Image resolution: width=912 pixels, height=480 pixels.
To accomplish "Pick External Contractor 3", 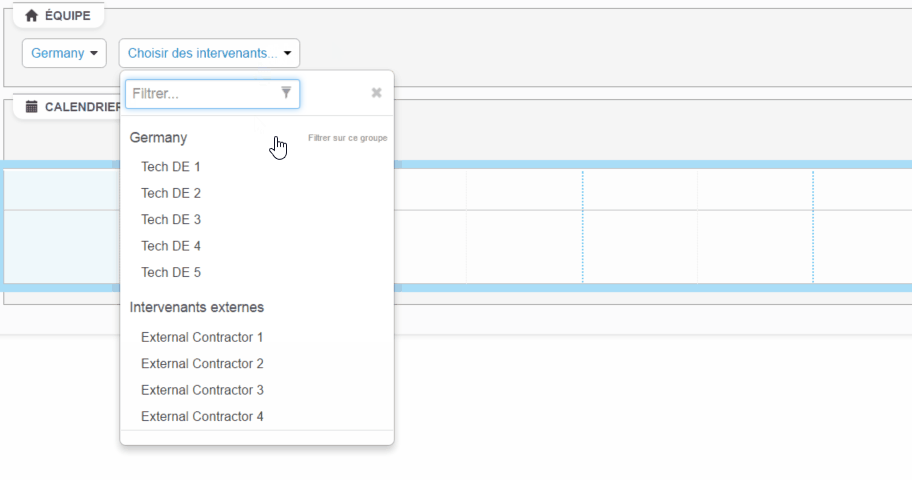I will 202,390.
